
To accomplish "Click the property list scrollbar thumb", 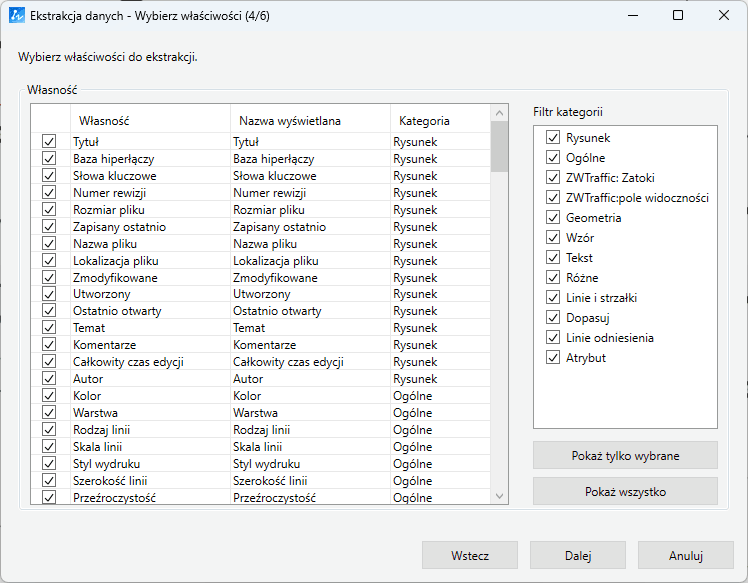I will tap(499, 146).
